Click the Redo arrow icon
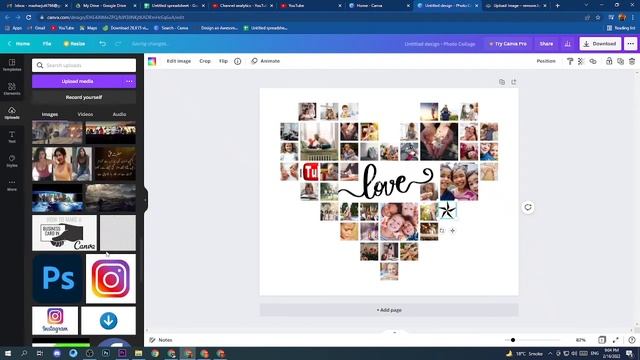640x360 pixels. 118,44
